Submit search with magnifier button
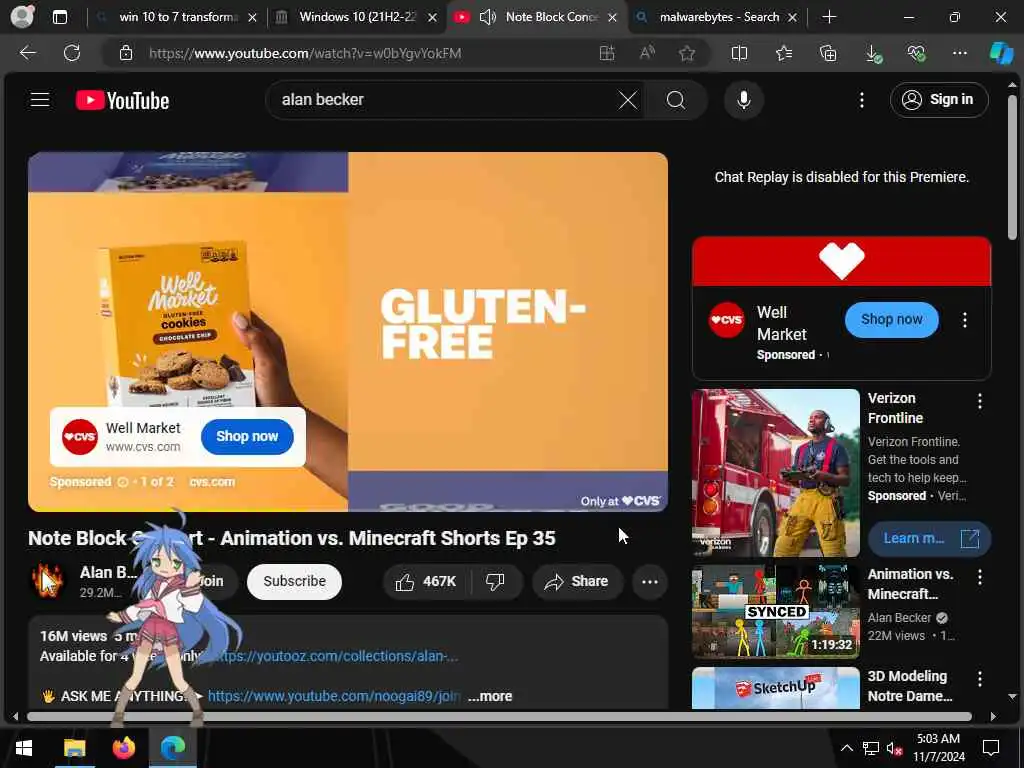This screenshot has height=768, width=1024. point(676,100)
